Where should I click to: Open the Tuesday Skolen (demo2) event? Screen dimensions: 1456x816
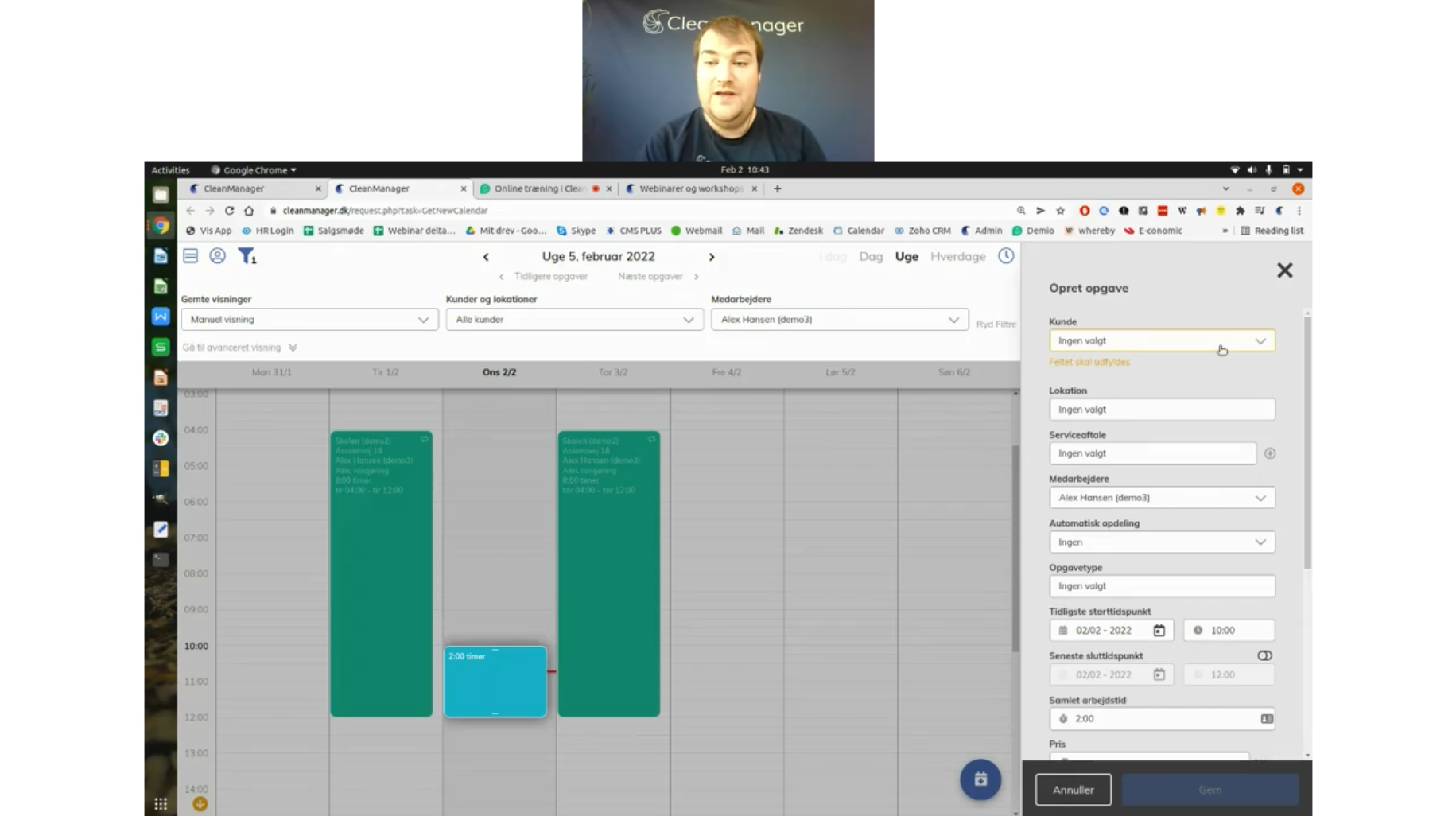382,573
